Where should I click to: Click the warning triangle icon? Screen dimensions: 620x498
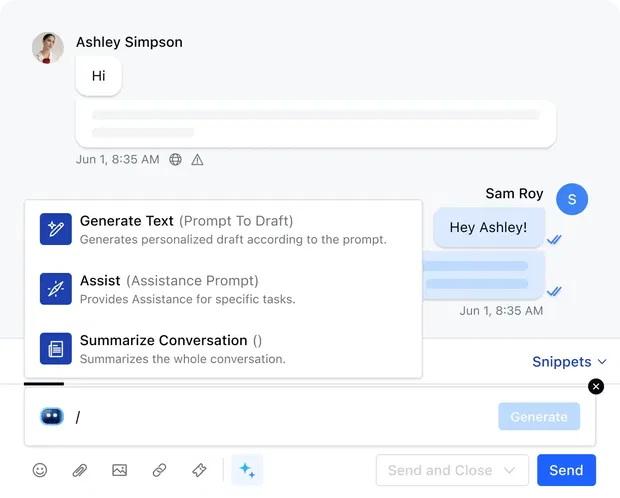pyautogui.click(x=197, y=160)
